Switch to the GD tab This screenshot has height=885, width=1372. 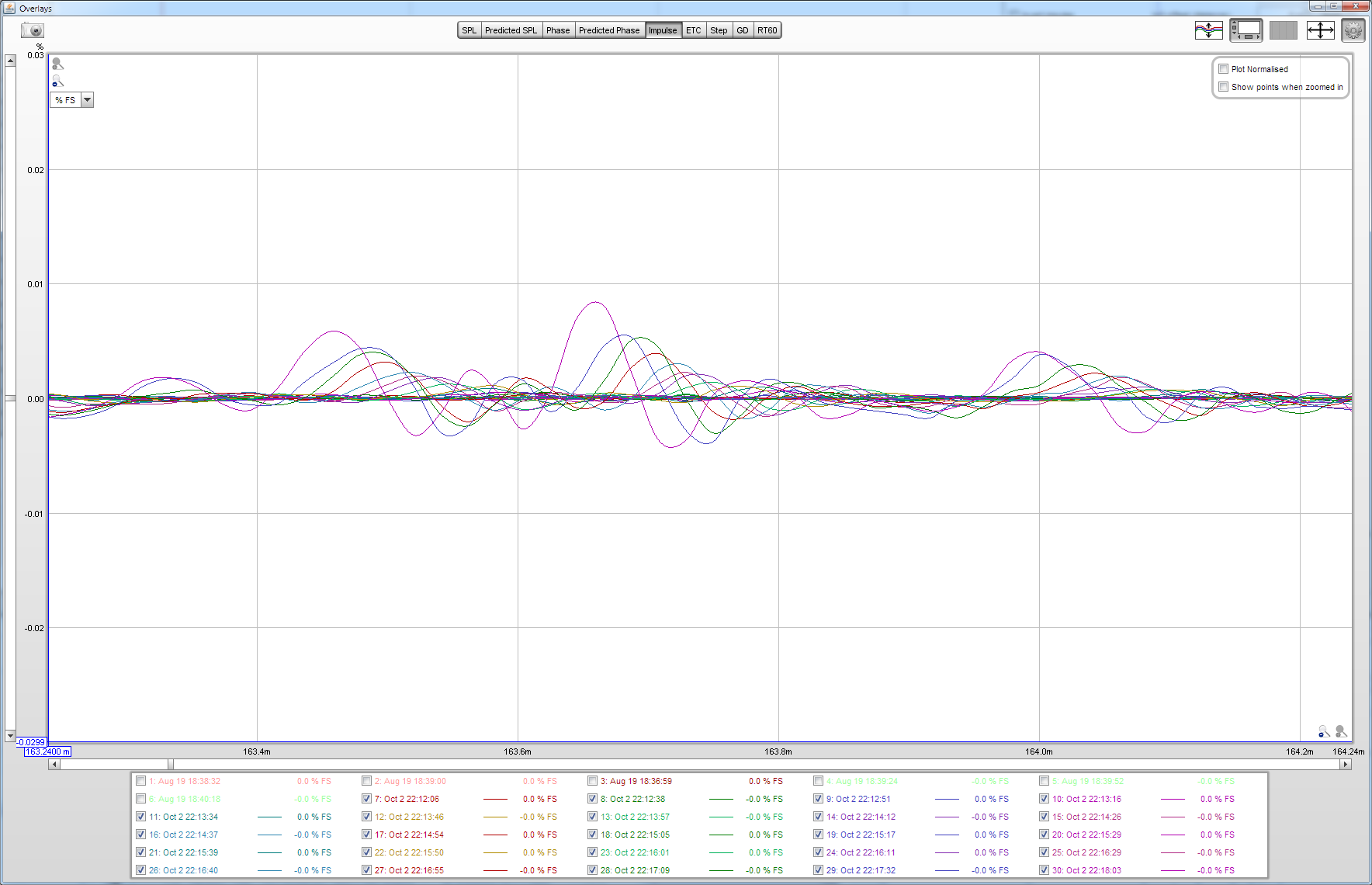point(743,30)
